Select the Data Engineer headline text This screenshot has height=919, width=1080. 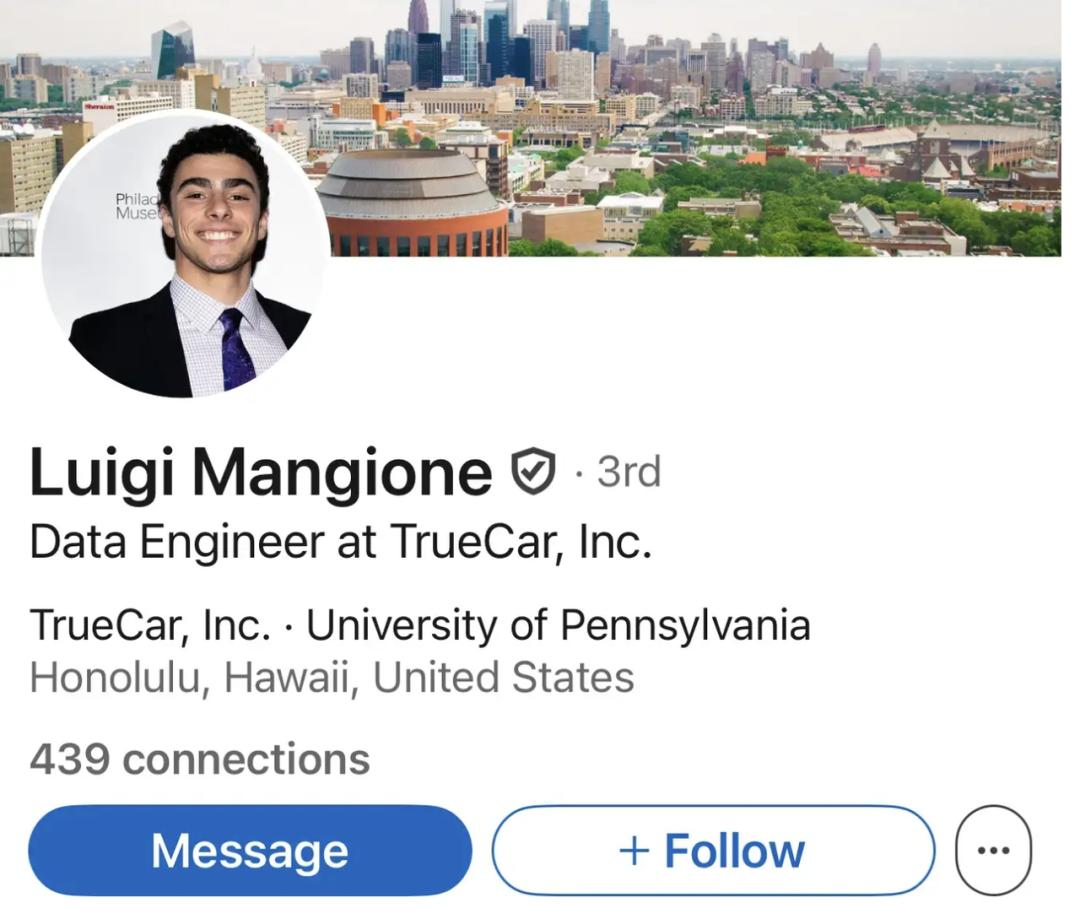click(x=340, y=543)
